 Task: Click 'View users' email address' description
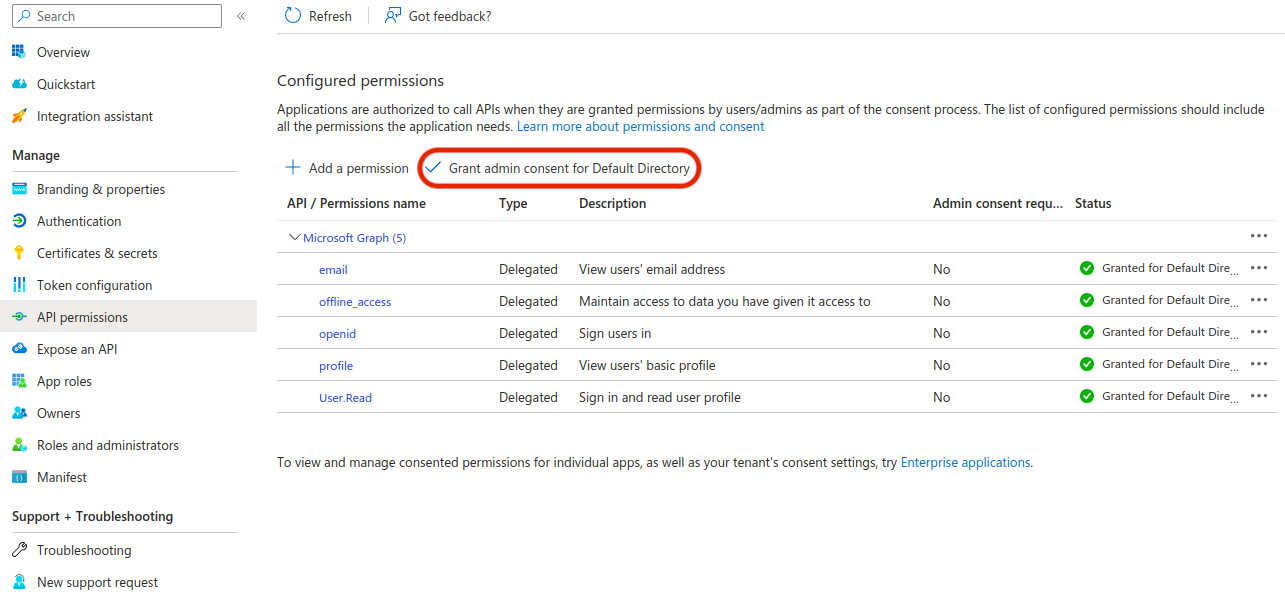pyautogui.click(x=652, y=269)
